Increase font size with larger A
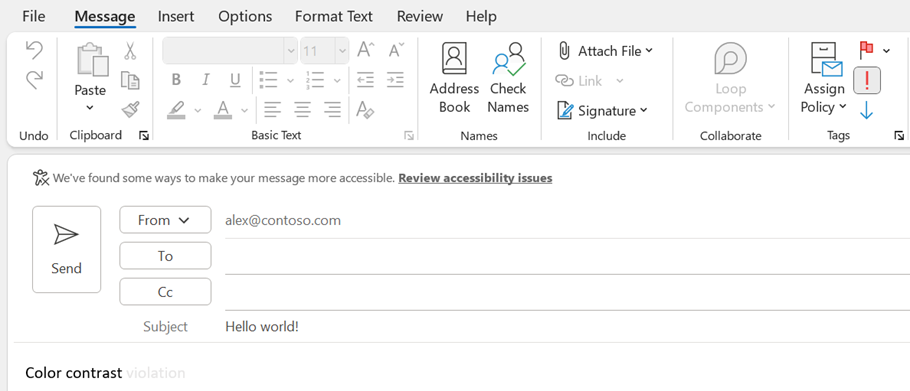Screen dimensions: 910x391 pyautogui.click(x=366, y=50)
